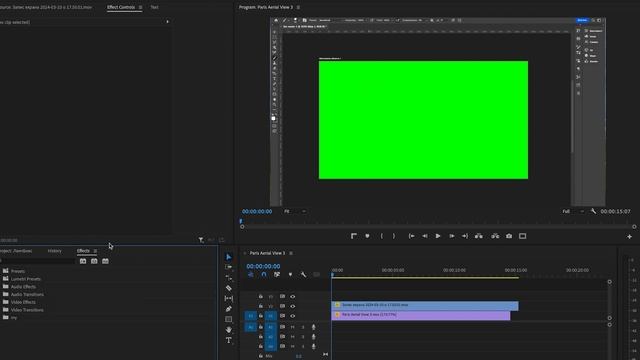Click Go to Out point button
The image size is (640, 360).
coord(465,236)
